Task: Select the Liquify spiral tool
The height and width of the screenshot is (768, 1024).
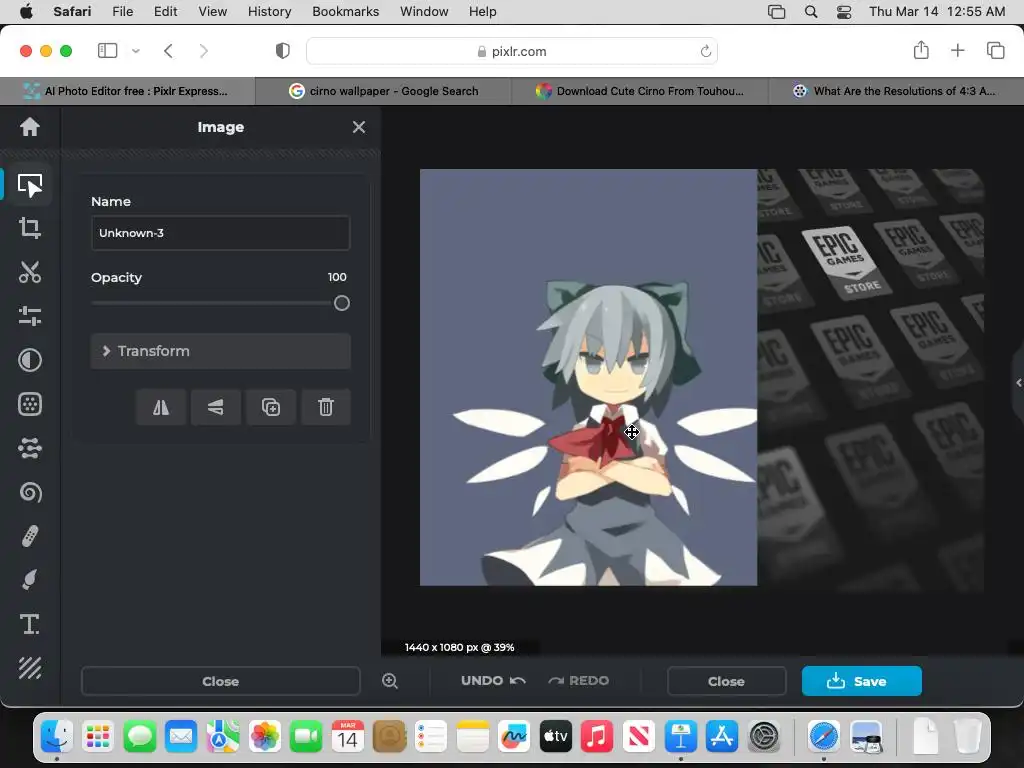Action: point(30,492)
